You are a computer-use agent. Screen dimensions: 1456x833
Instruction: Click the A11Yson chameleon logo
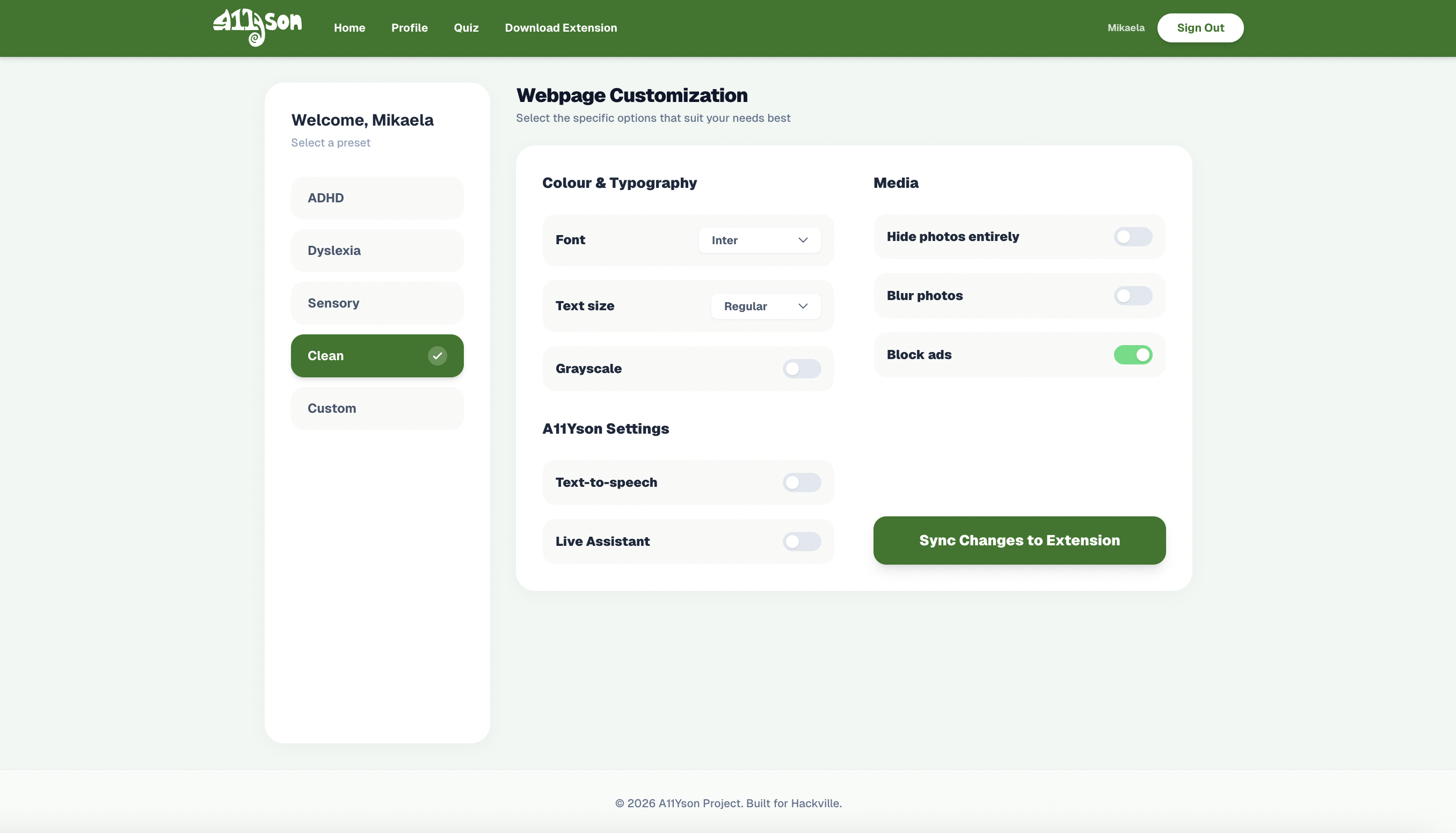coord(257,27)
